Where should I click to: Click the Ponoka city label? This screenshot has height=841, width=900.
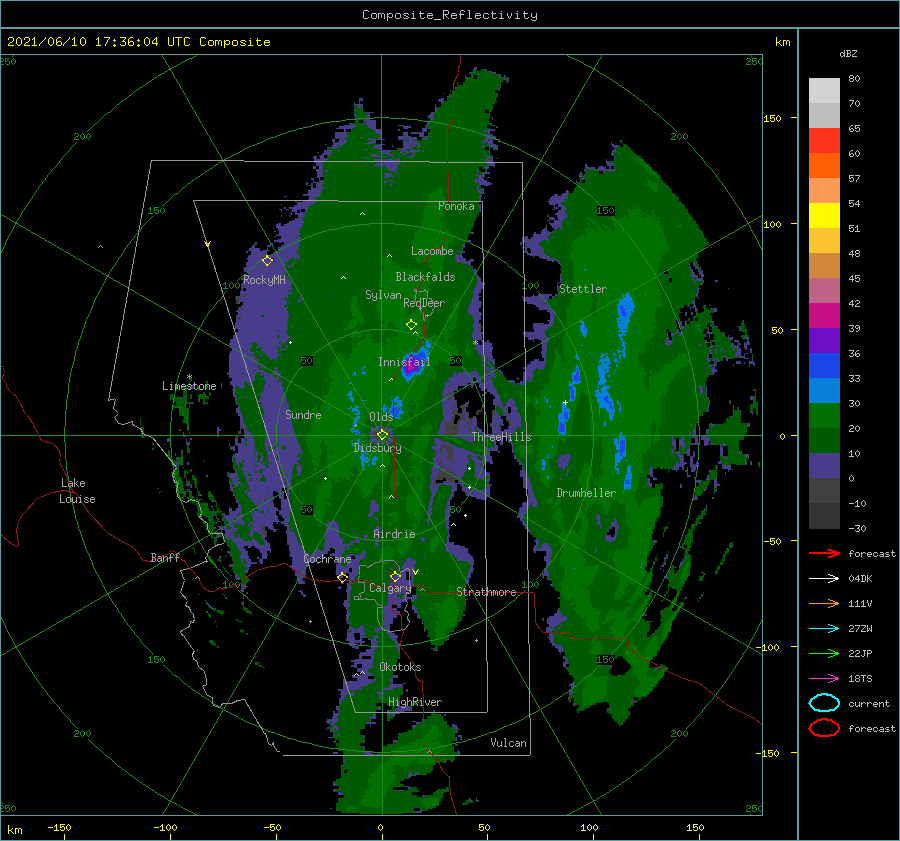[456, 206]
